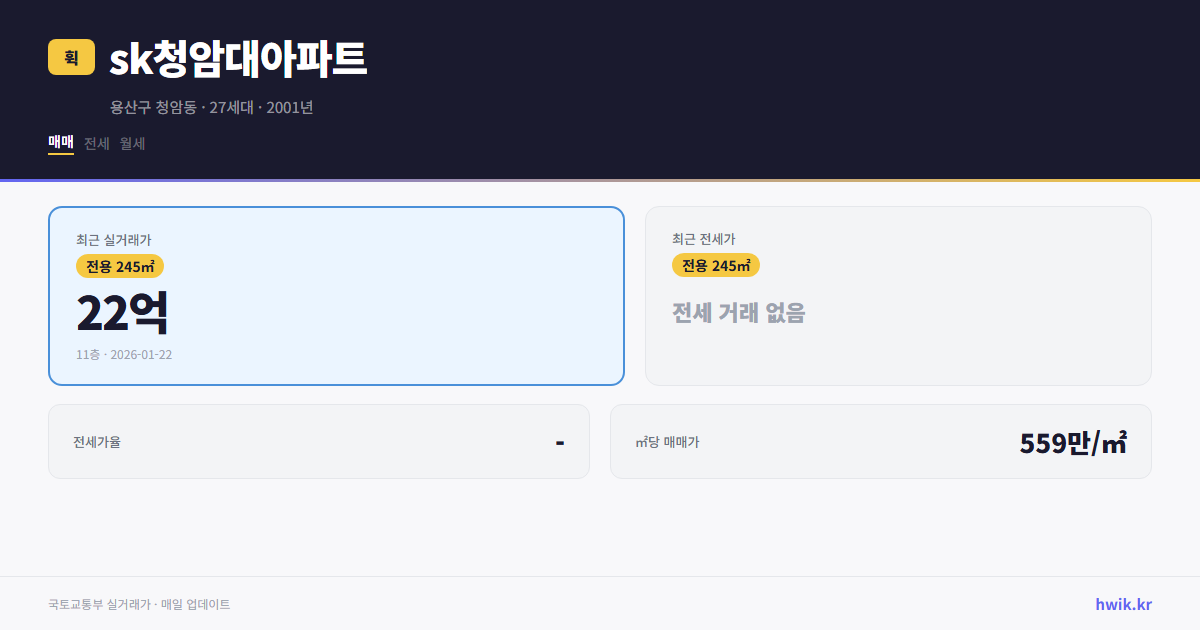
Task: Select the 전용 245㎡ badge on the jeonse card
Action: 716,265
